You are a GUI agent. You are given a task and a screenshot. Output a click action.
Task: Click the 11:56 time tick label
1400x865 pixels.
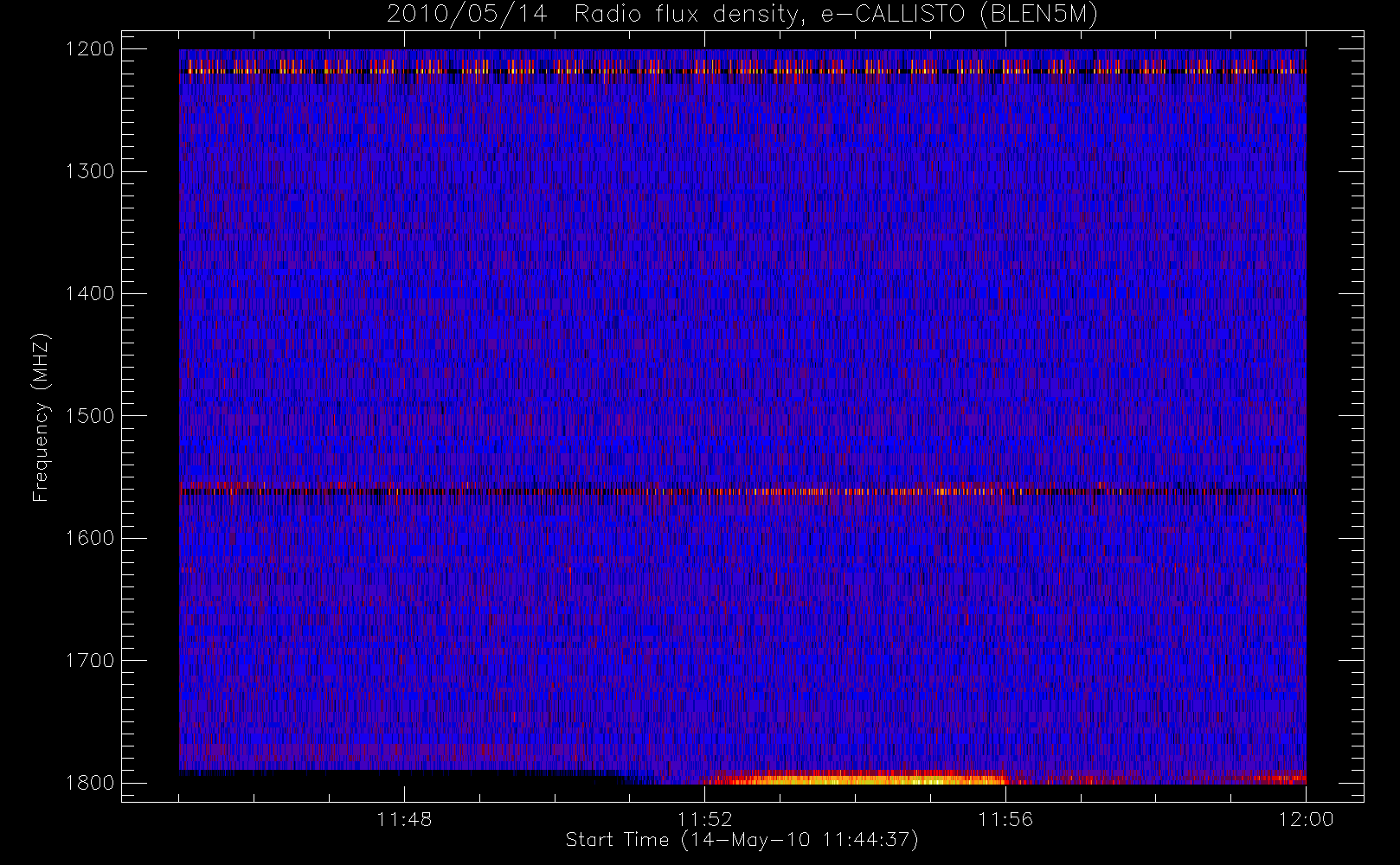tap(1005, 819)
